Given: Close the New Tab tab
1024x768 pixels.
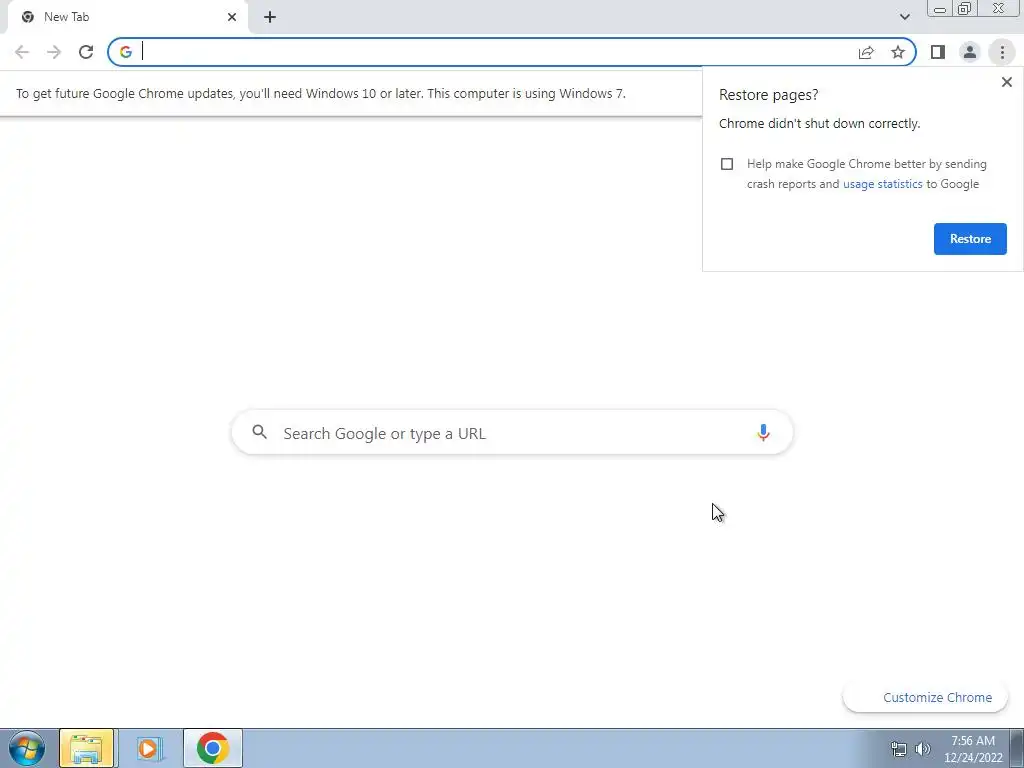Looking at the screenshot, I should click(232, 17).
